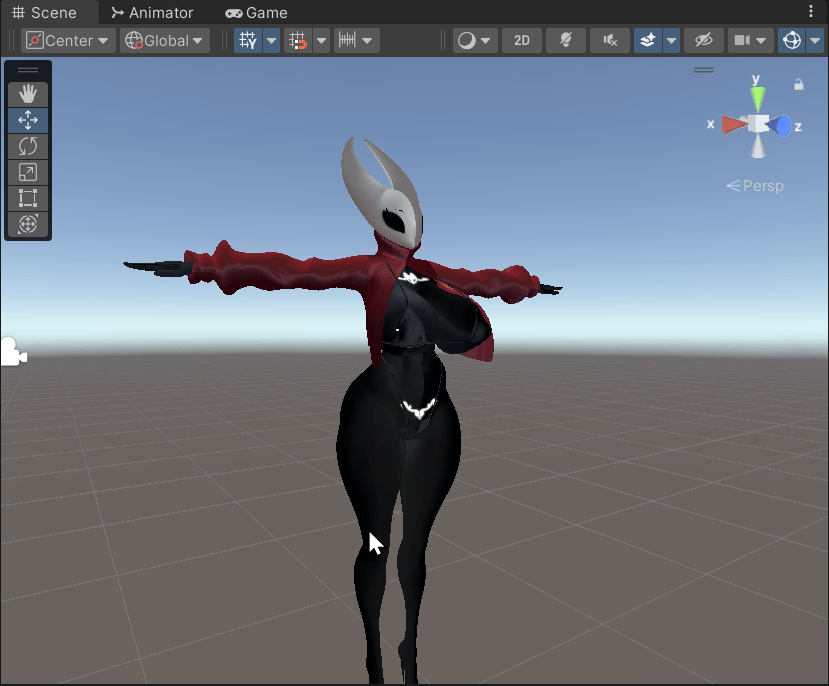The height and width of the screenshot is (686, 829).
Task: Select the Rect transform tool
Action: pos(28,198)
